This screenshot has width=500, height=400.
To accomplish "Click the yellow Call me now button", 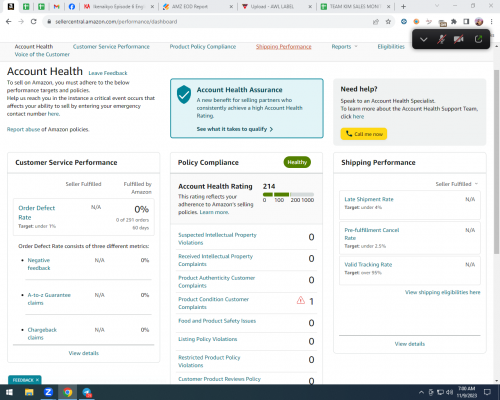I will pyautogui.click(x=364, y=134).
